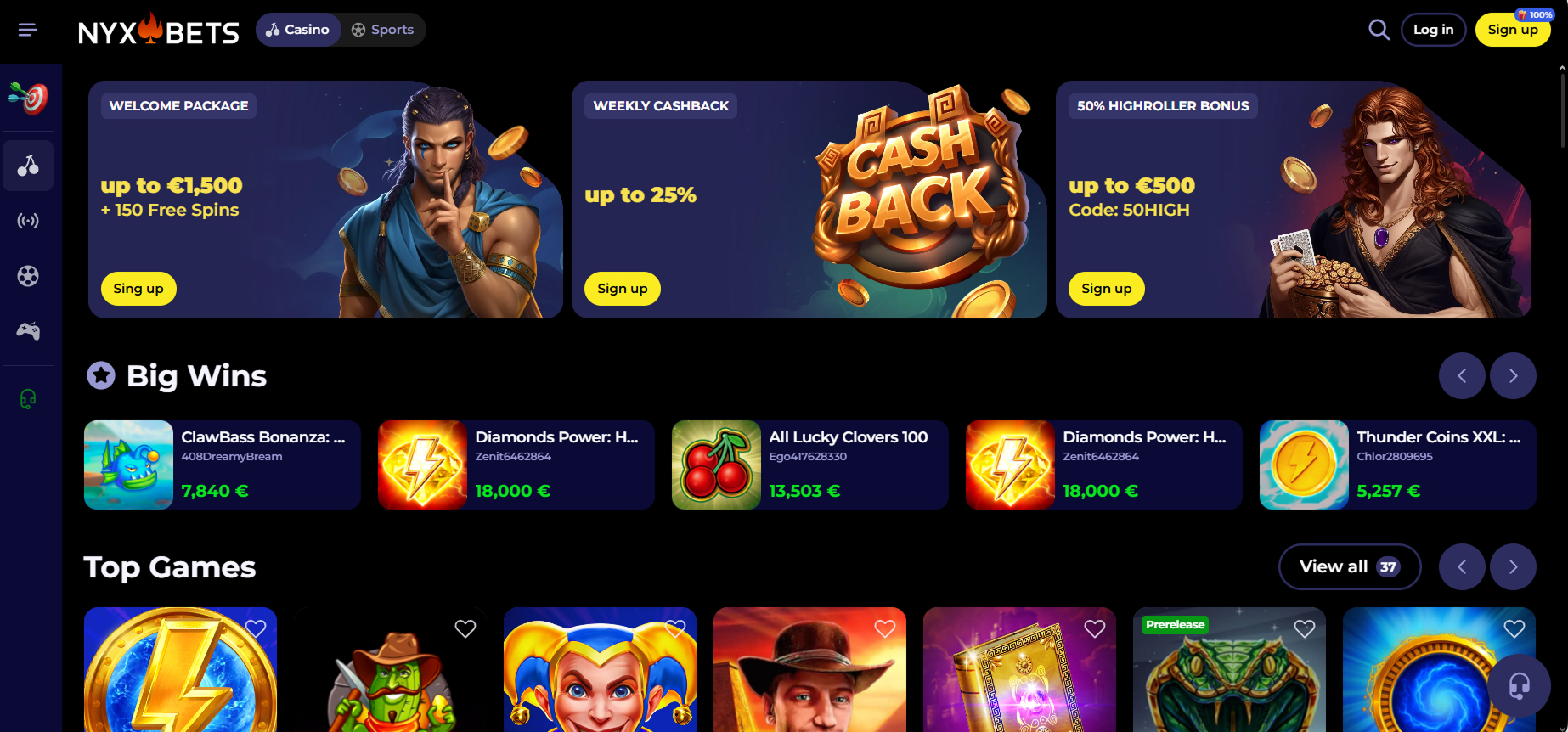
Task: Open the darts promotions sidebar icon
Action: 29,98
